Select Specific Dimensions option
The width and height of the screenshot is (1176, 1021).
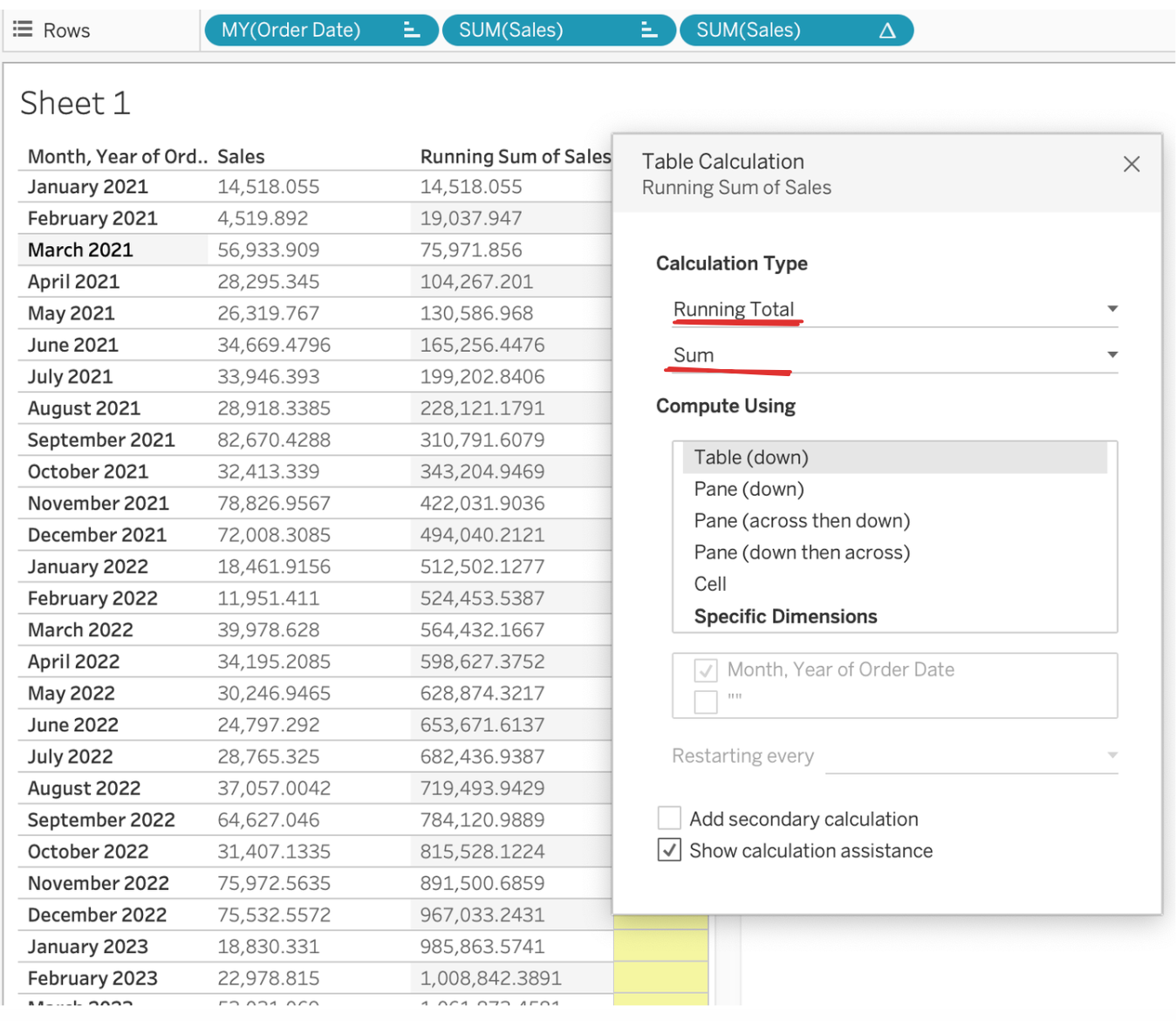pos(785,616)
